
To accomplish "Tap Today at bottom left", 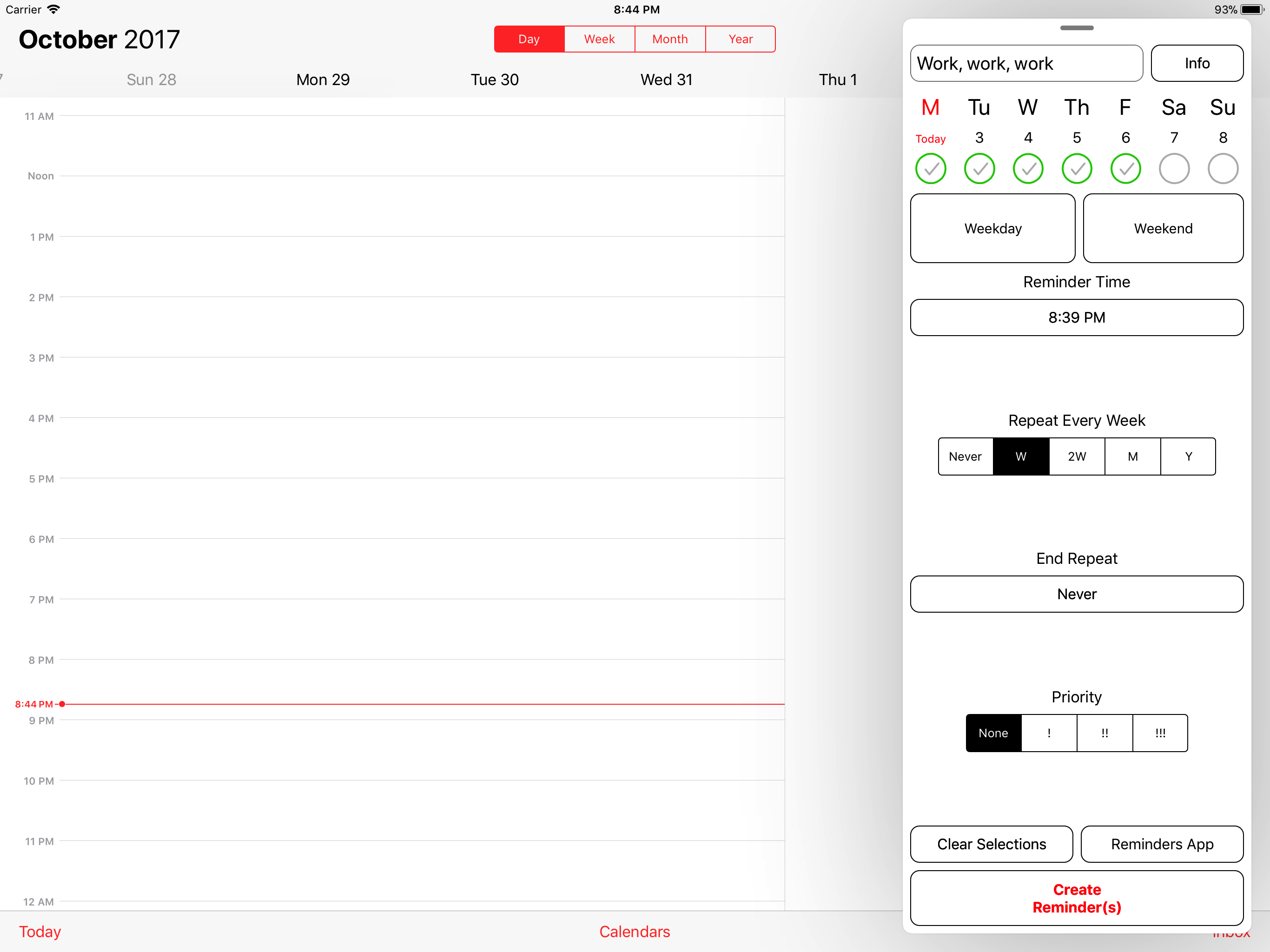I will point(40,932).
